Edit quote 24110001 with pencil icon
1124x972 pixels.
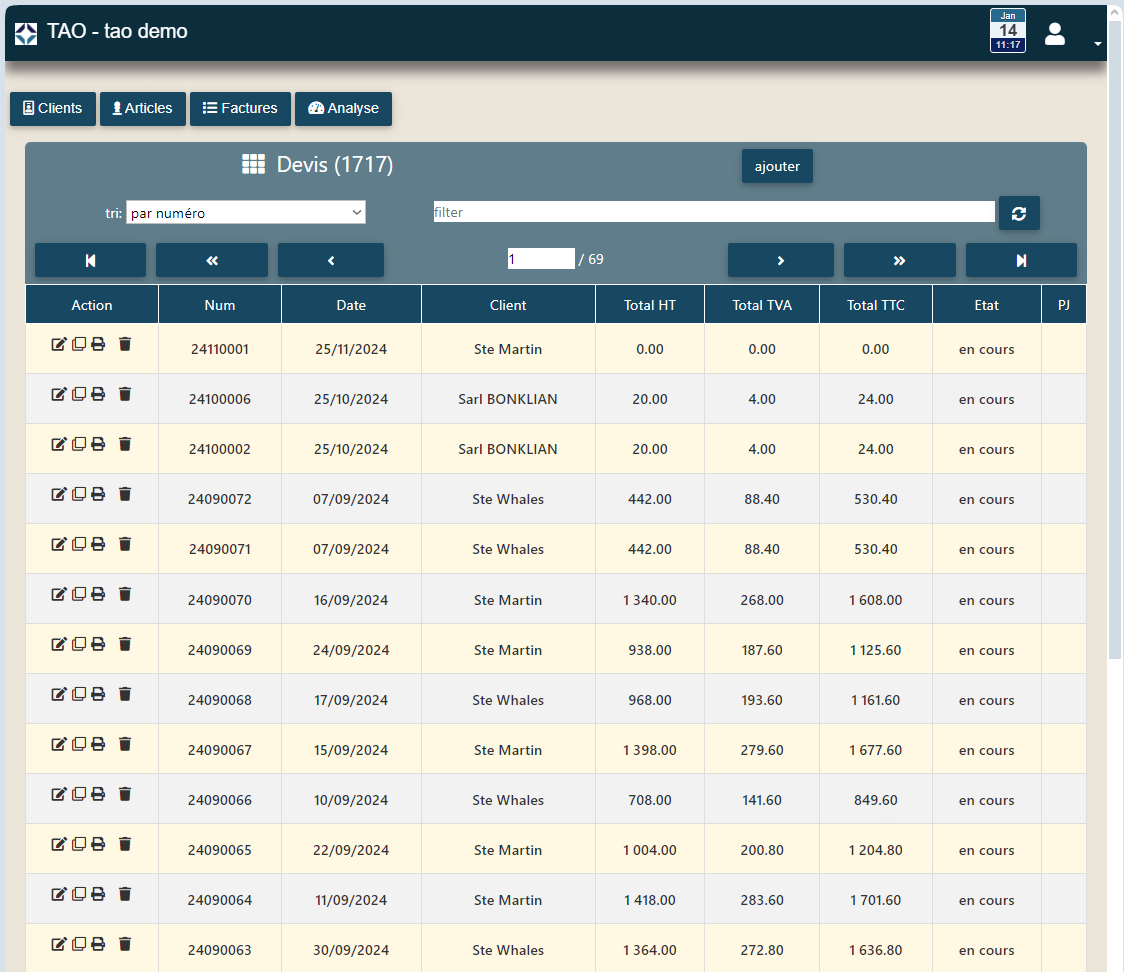(x=59, y=344)
